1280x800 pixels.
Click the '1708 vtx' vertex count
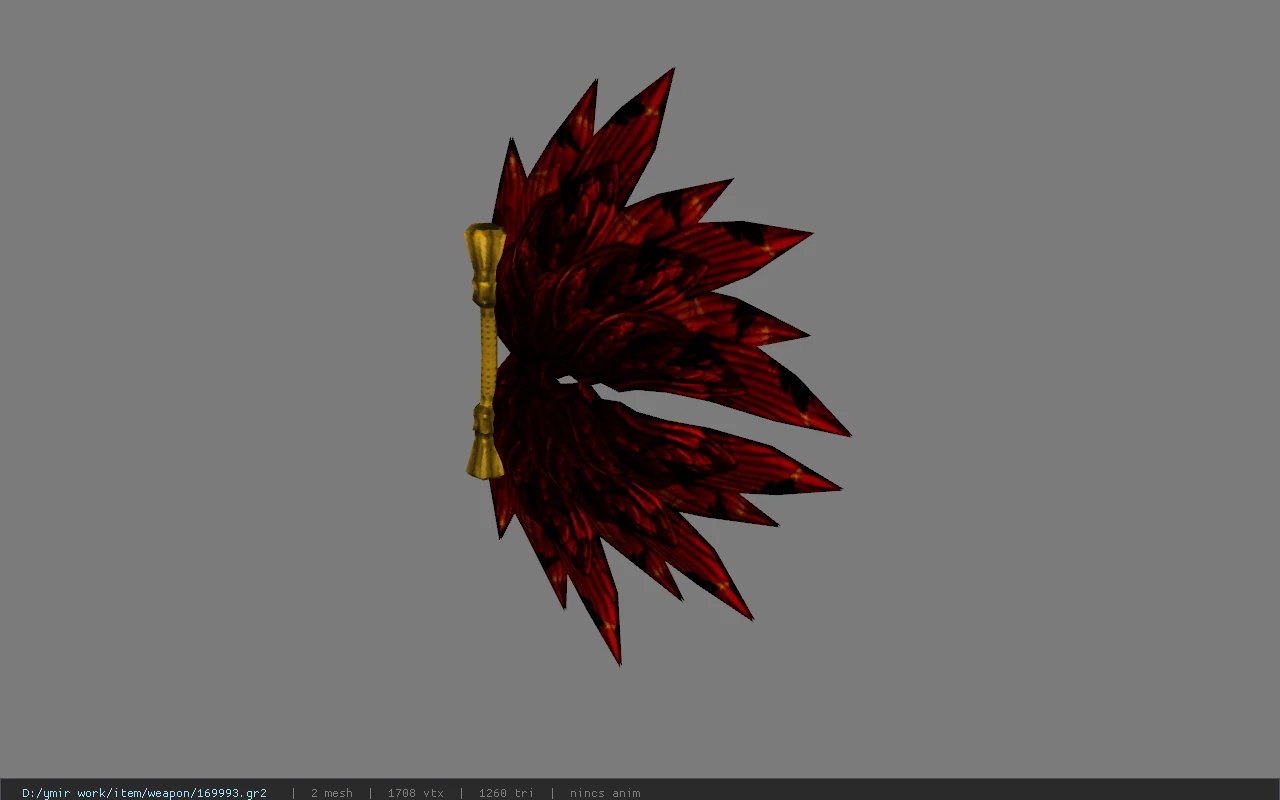coord(415,793)
